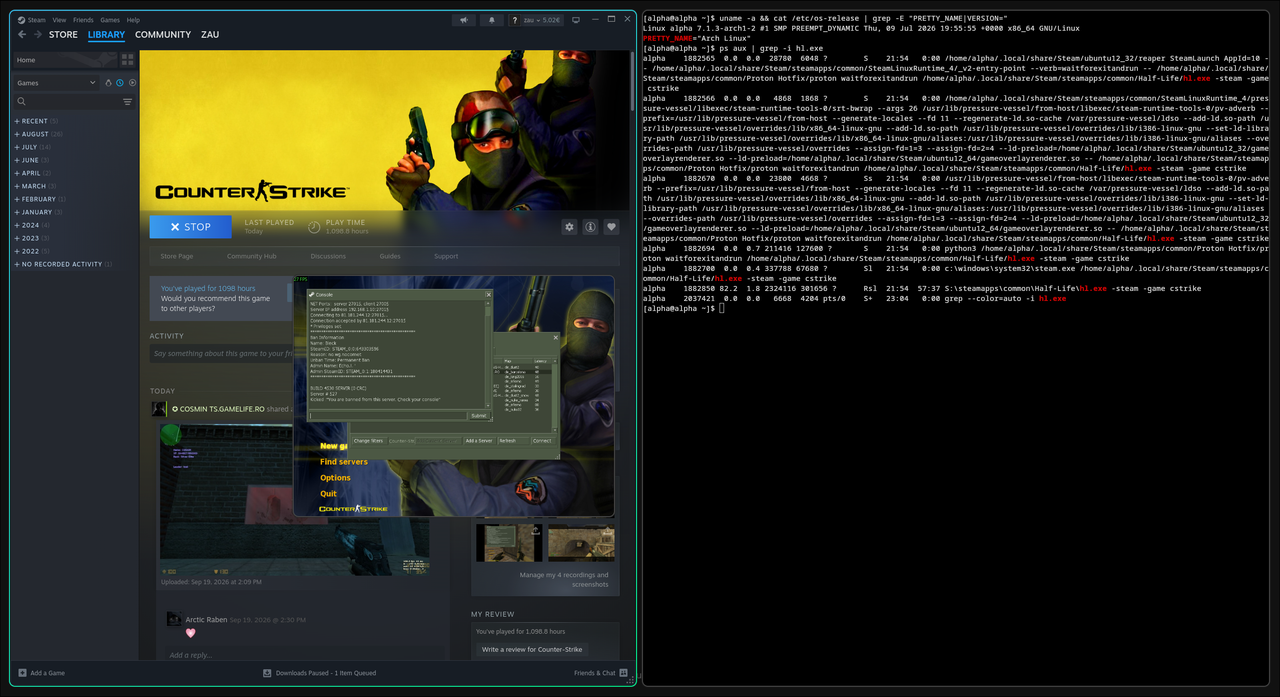Open the Community Hub link
The width and height of the screenshot is (1280, 697).
[251, 256]
